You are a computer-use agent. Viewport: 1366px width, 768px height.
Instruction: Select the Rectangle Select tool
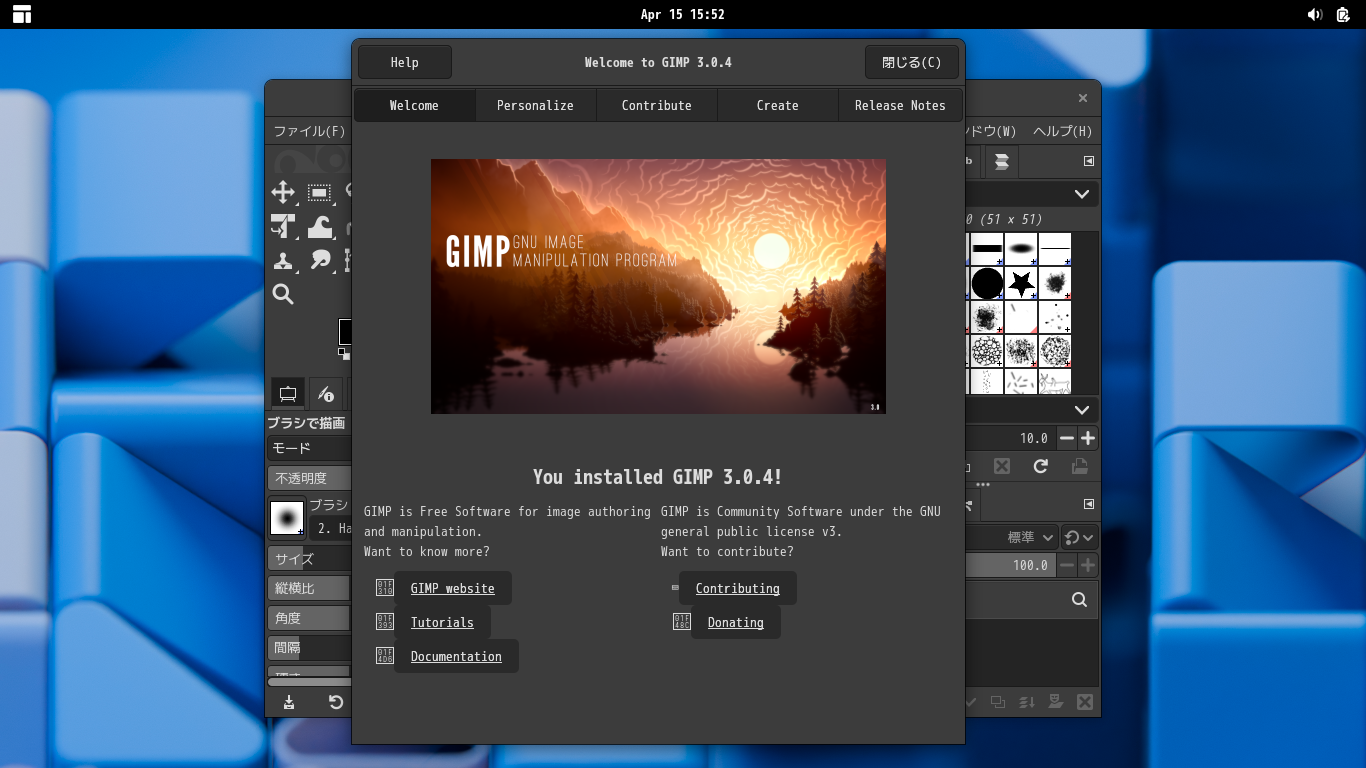point(320,193)
